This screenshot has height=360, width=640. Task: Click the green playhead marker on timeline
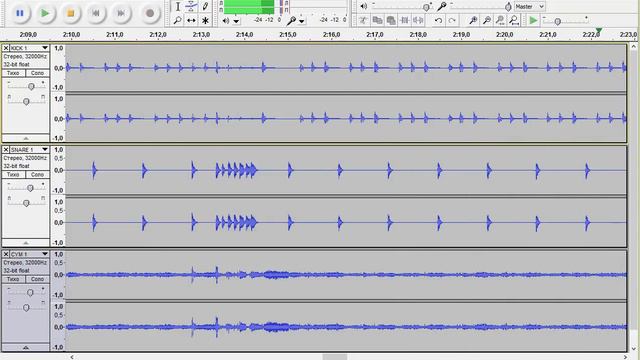[598, 31]
